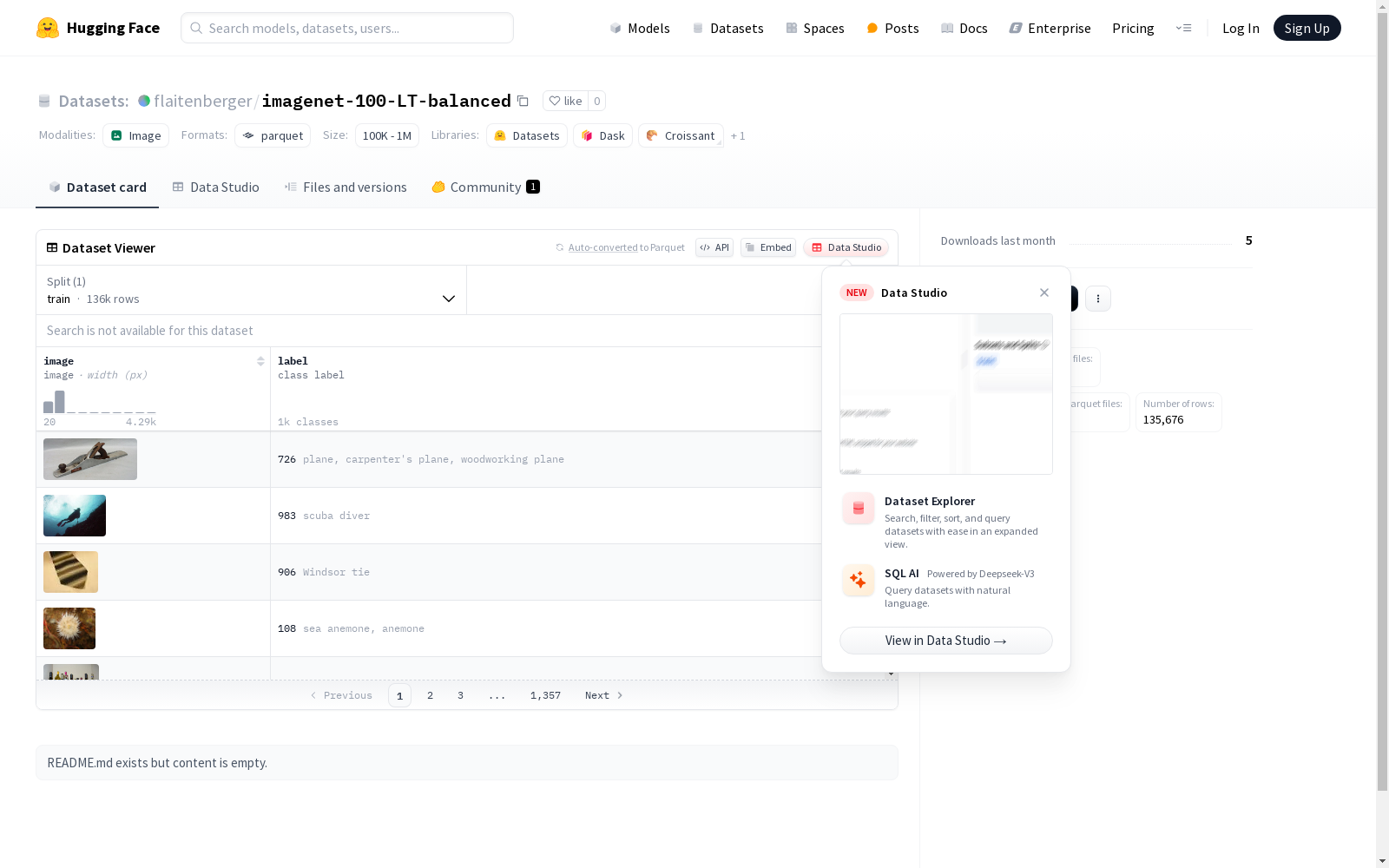Go to page 2

click(430, 695)
